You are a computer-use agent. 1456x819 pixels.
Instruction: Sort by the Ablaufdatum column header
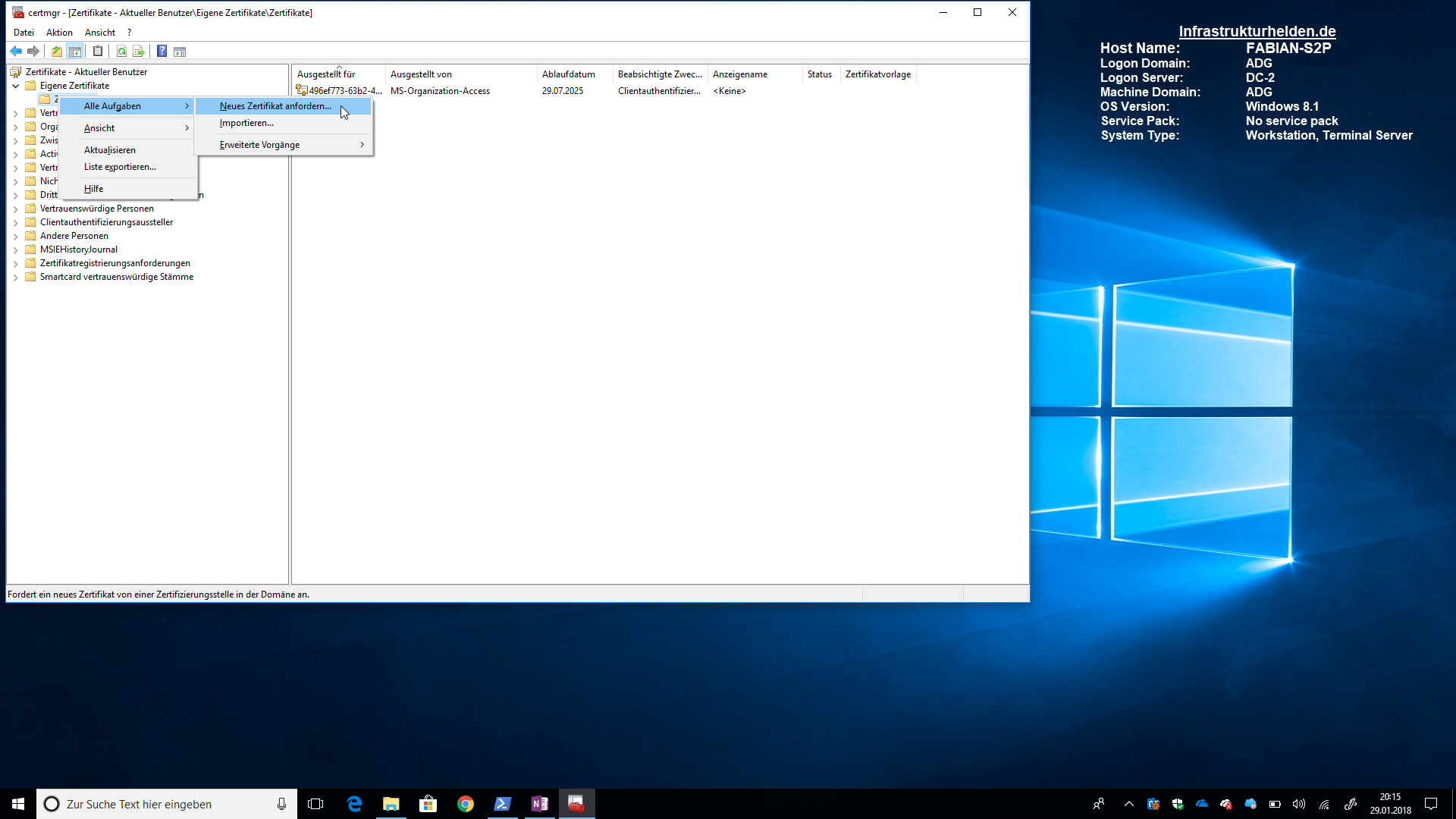pyautogui.click(x=575, y=74)
